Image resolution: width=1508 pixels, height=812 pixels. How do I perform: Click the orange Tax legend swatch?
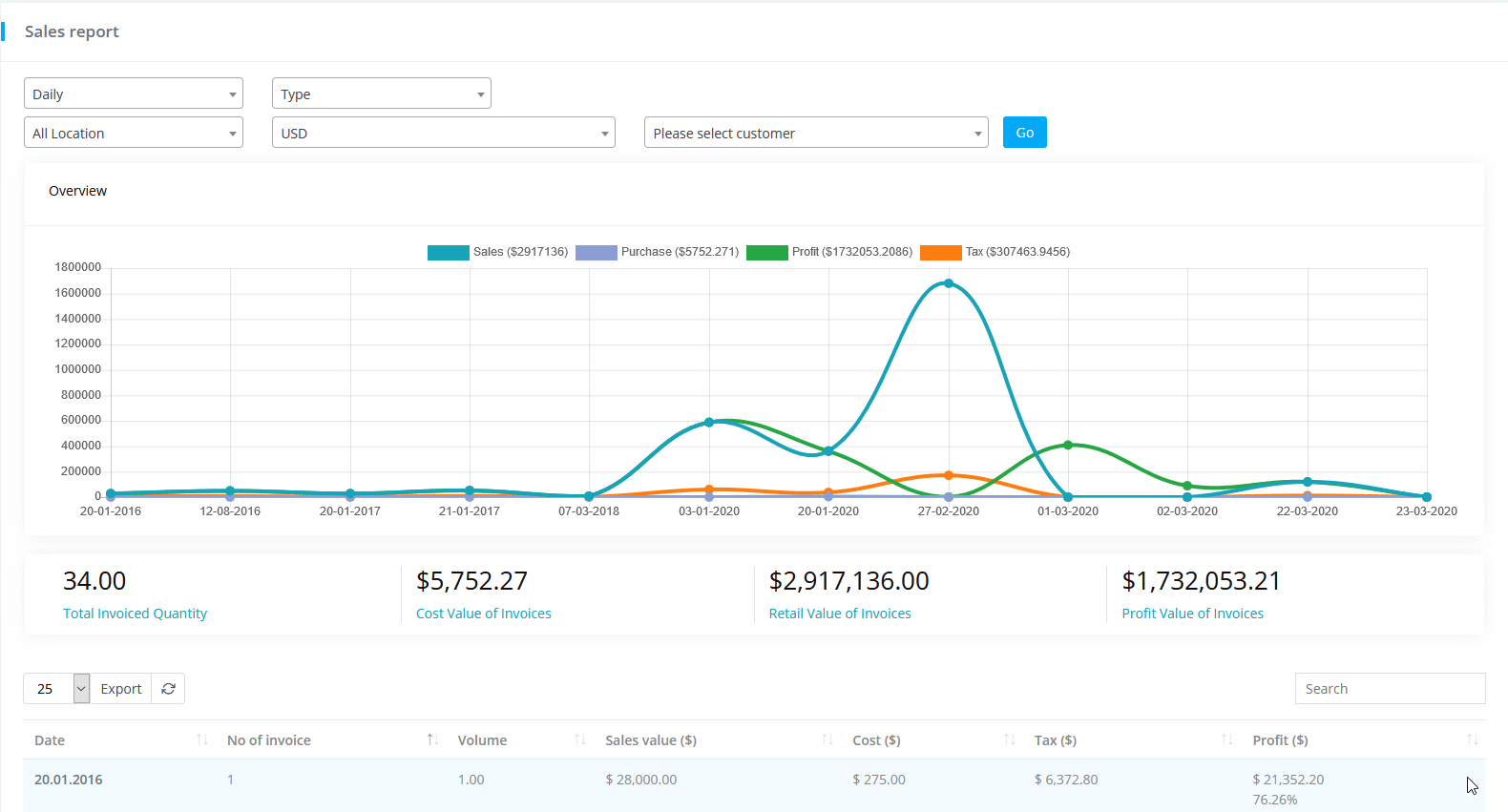940,253
